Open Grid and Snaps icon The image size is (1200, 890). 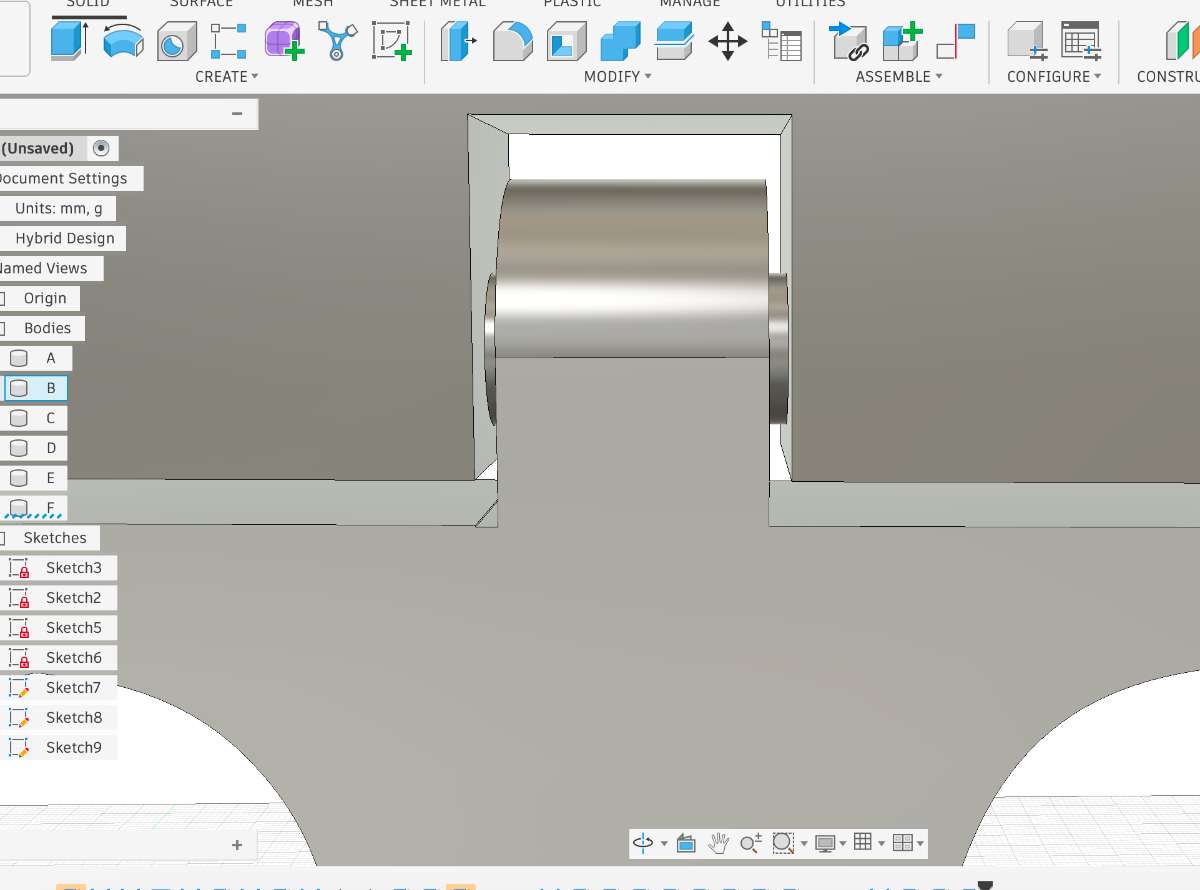[x=863, y=843]
